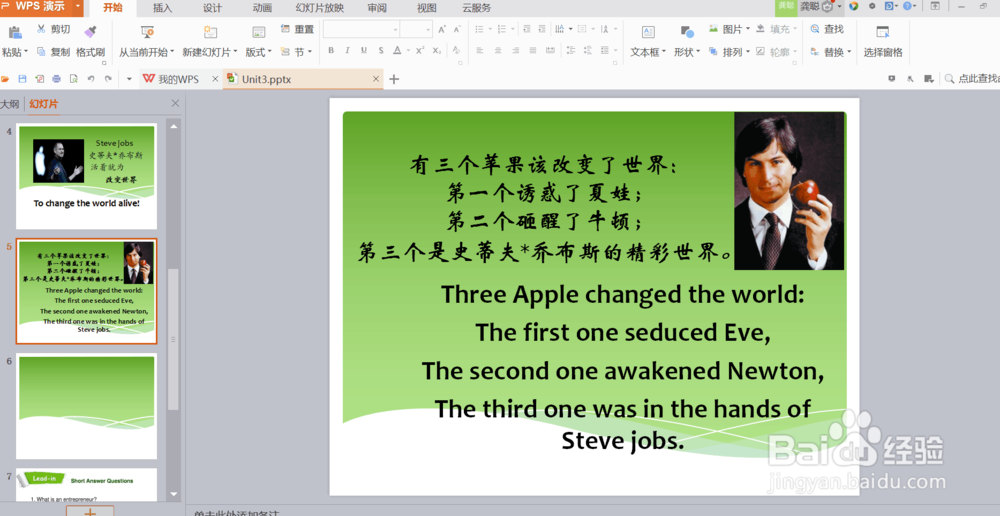Open the WPS 演示 application menu
This screenshot has width=1000, height=516.
[41, 7]
